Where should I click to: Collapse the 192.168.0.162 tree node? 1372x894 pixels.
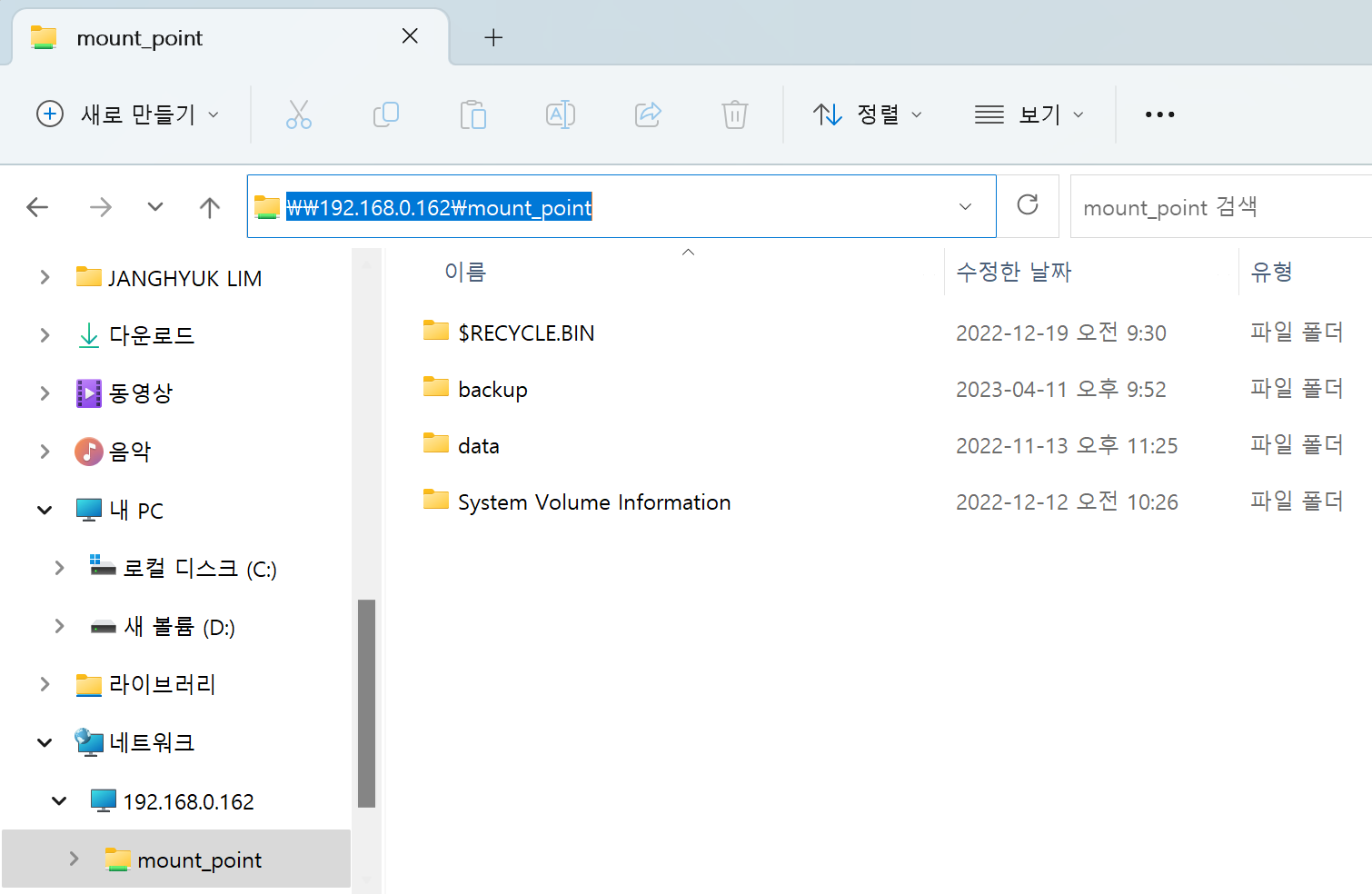(59, 800)
